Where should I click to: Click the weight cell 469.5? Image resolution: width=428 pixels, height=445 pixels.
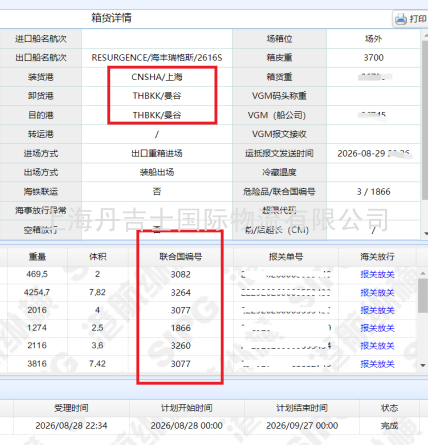click(37, 274)
